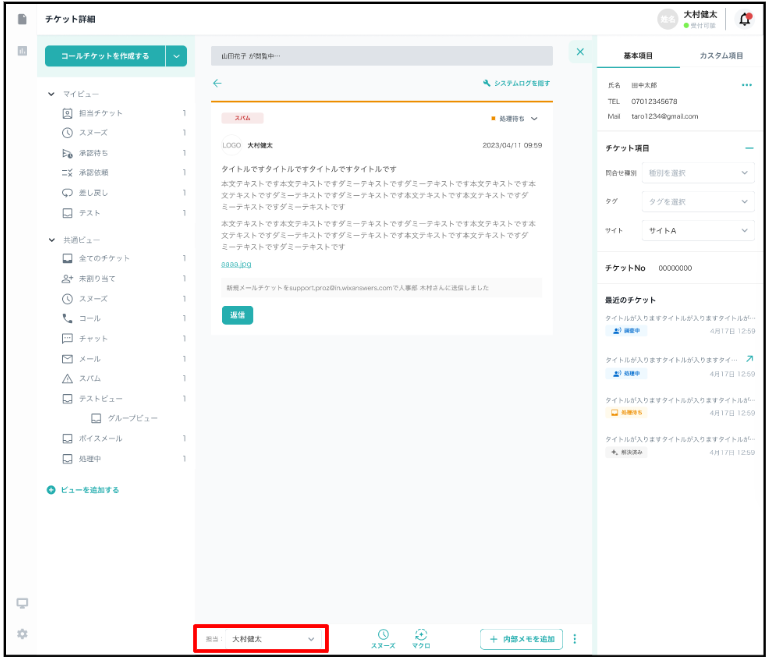Open the external link arrow on recent ticket
The height and width of the screenshot is (658, 770).
pyautogui.click(x=750, y=358)
